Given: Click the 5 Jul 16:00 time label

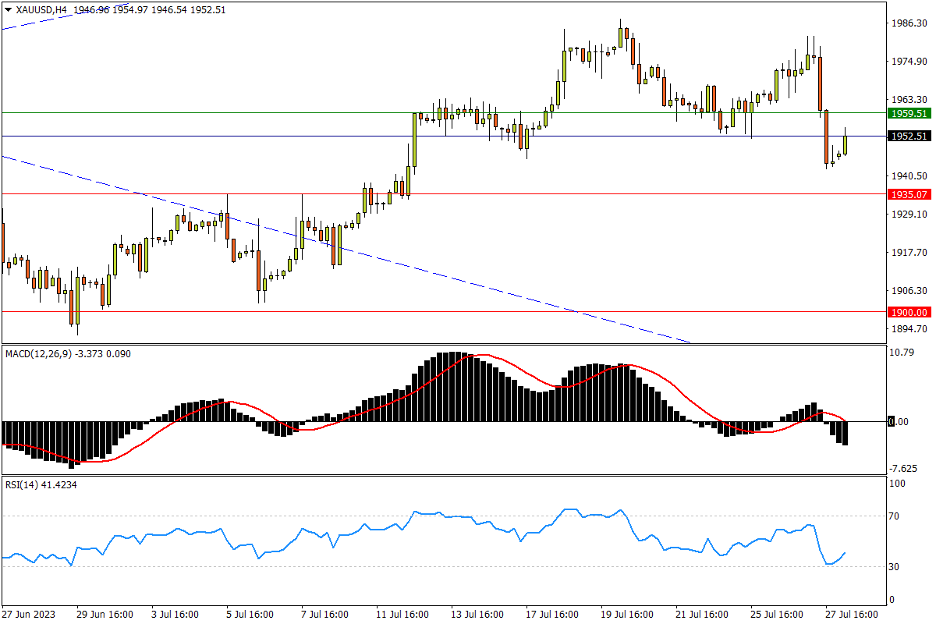Looking at the screenshot, I should pyautogui.click(x=252, y=613).
